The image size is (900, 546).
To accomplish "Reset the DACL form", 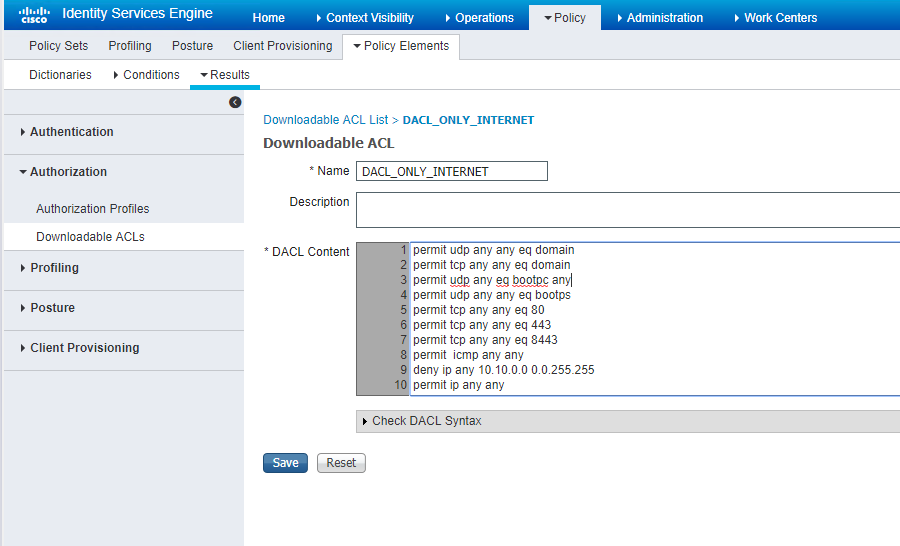I will coord(341,463).
